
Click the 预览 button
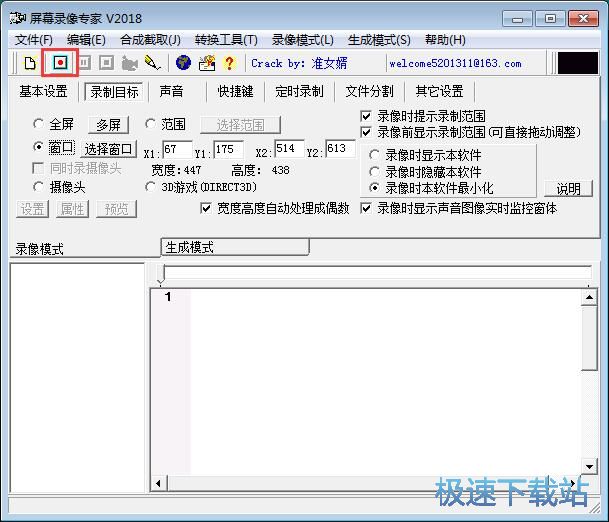(117, 209)
